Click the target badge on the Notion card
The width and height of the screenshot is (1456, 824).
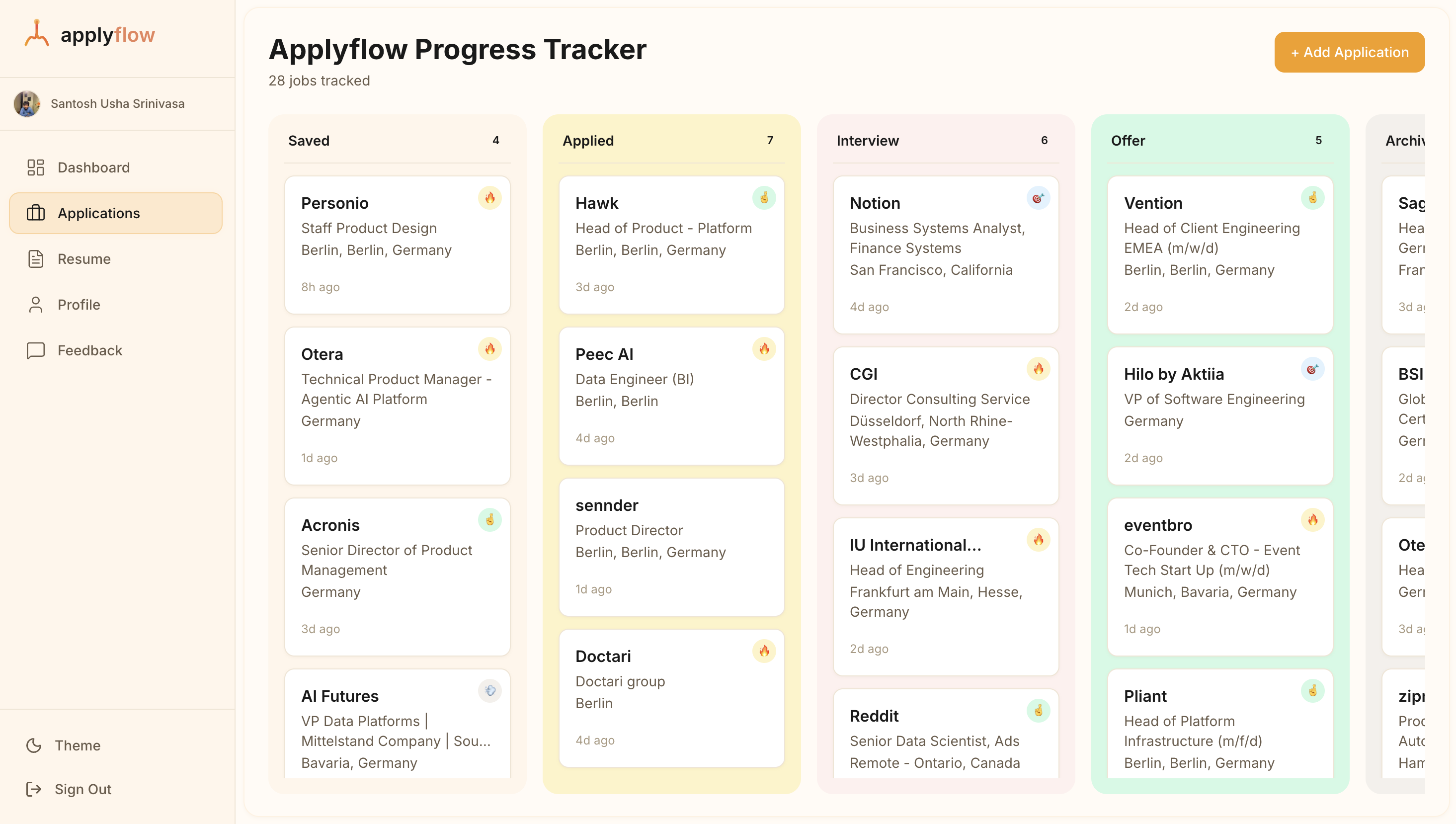click(x=1039, y=198)
